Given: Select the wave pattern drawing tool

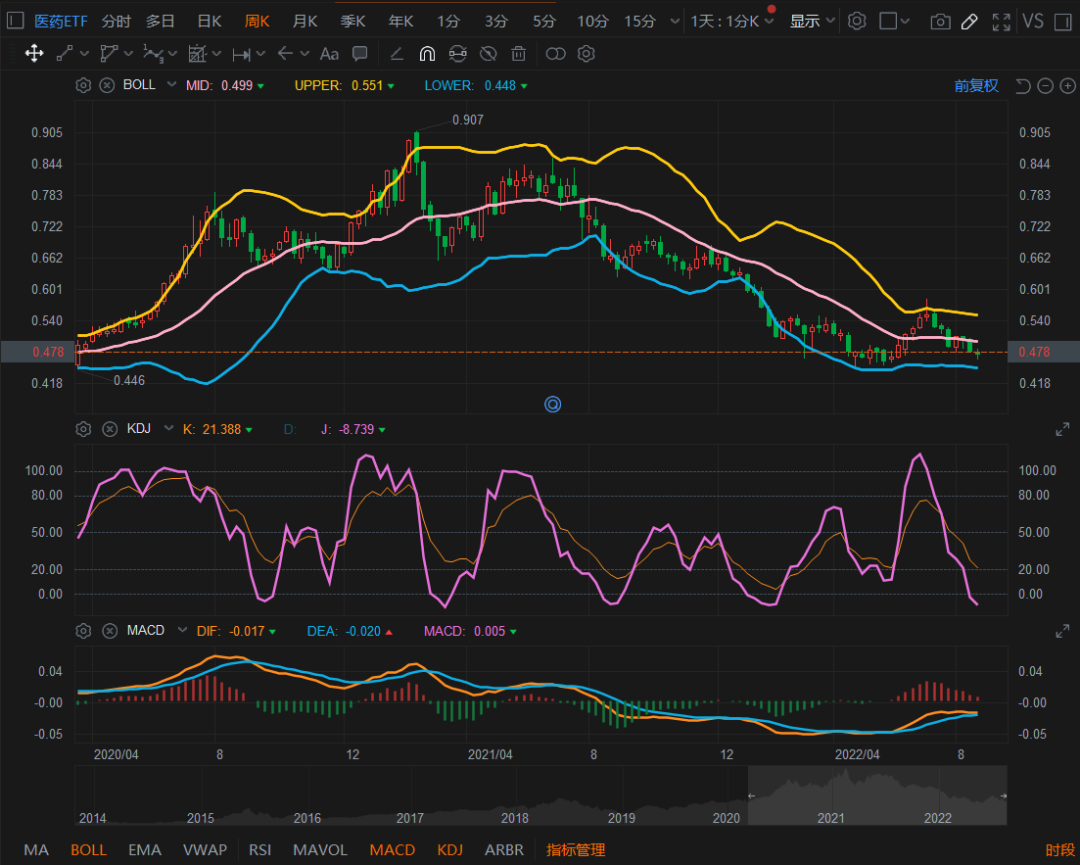Looking at the screenshot, I should click(153, 53).
